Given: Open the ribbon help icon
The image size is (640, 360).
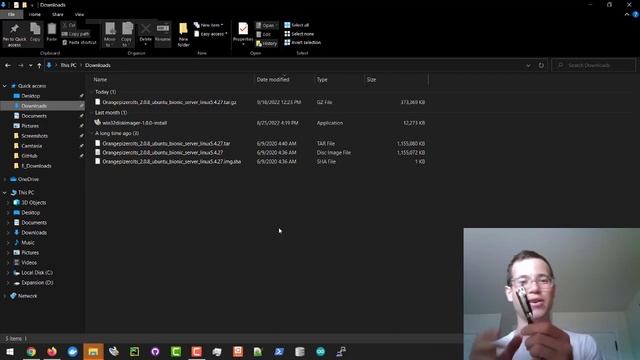Looking at the screenshot, I should coord(636,14).
